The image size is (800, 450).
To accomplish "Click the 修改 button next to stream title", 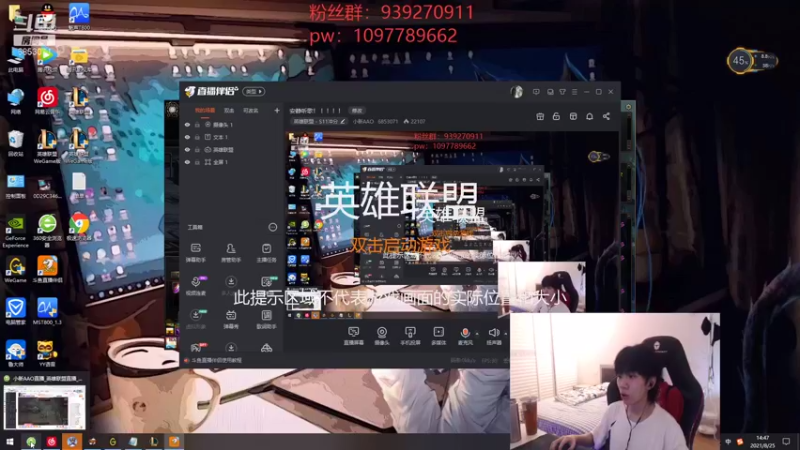I will click(357, 111).
